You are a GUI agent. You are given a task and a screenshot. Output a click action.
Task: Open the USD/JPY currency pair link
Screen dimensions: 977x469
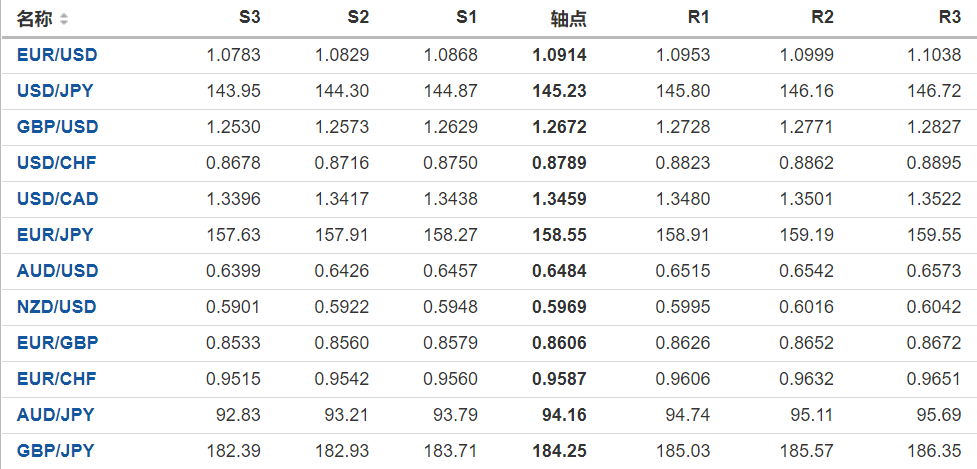57,91
